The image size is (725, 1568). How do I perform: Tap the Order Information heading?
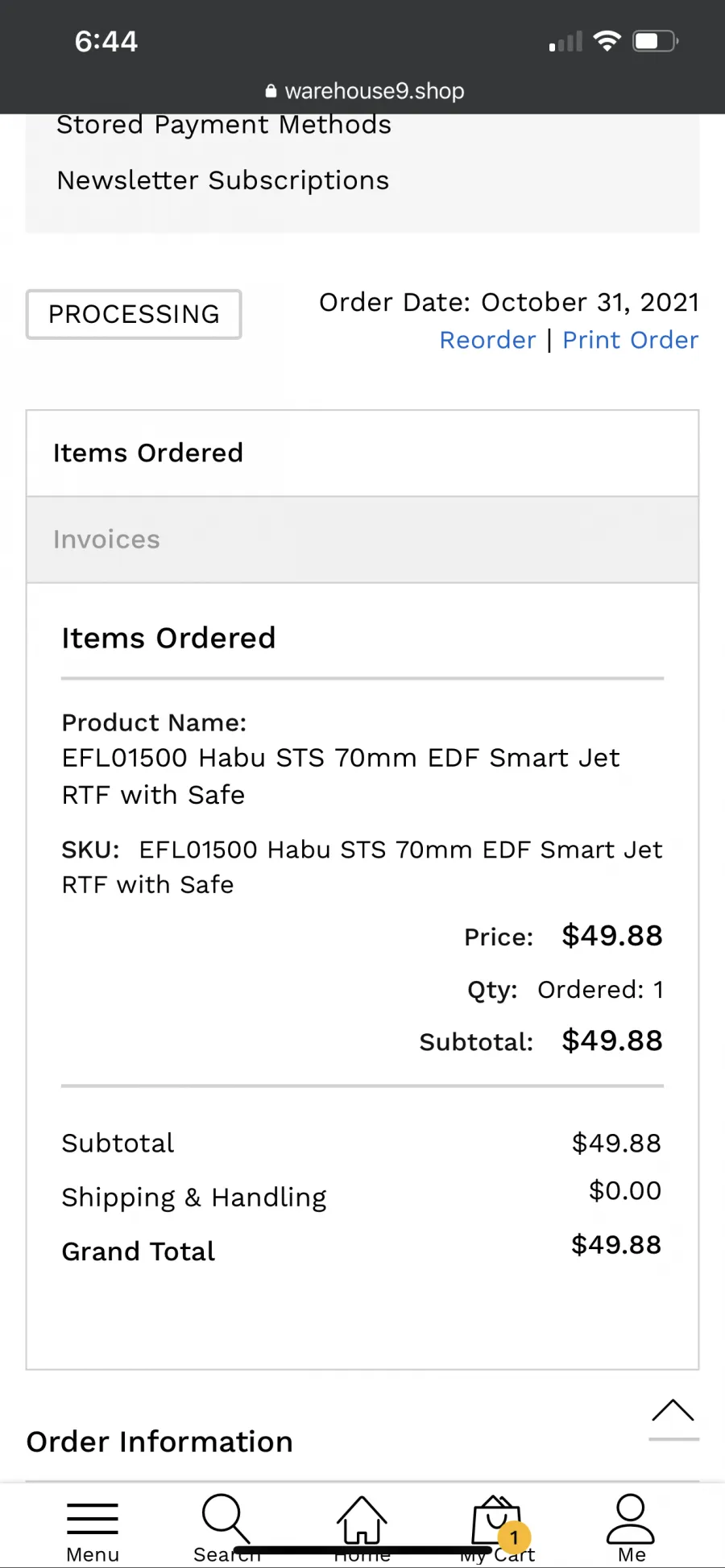tap(159, 1442)
